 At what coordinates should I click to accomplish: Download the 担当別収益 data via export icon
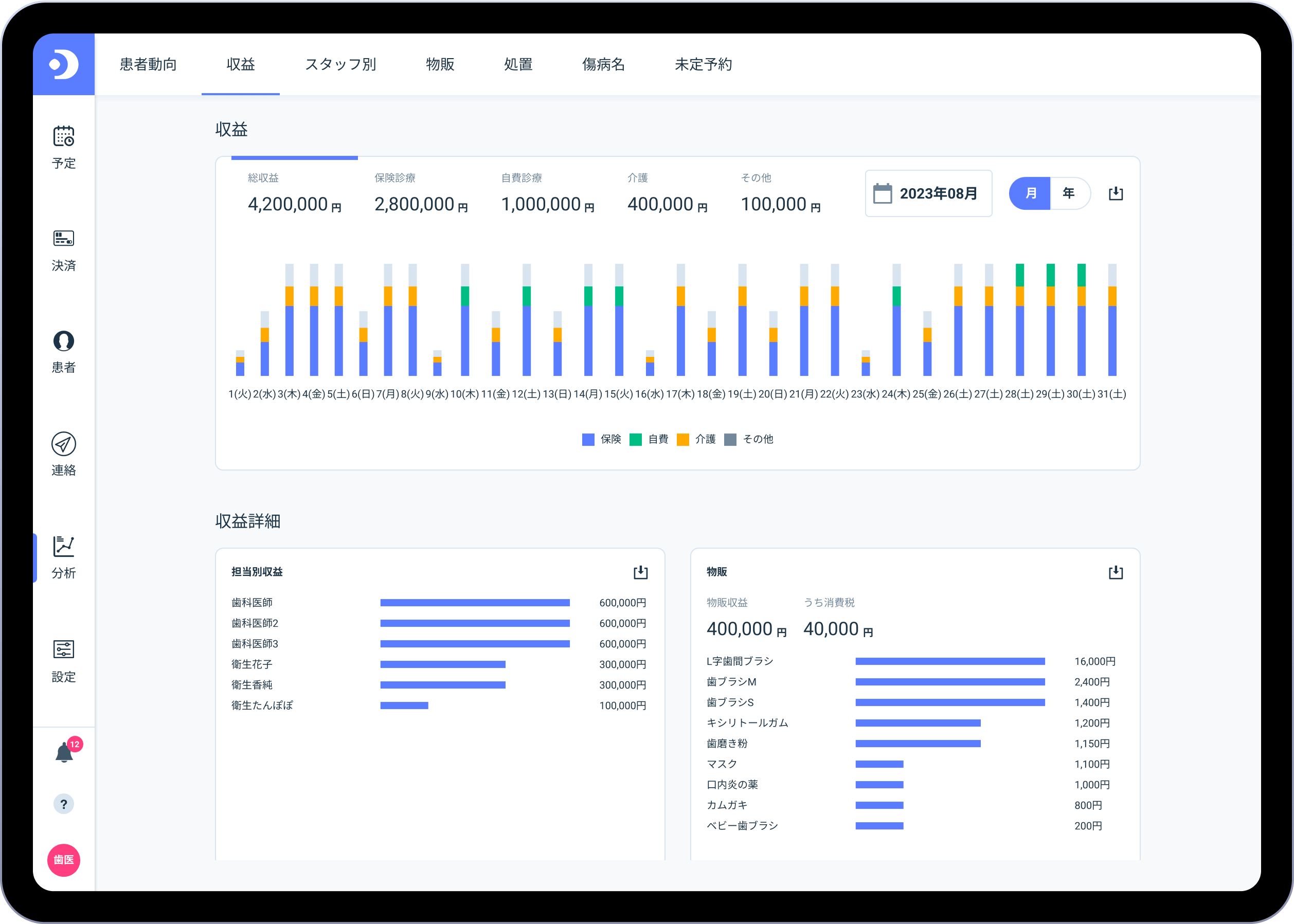click(x=640, y=572)
